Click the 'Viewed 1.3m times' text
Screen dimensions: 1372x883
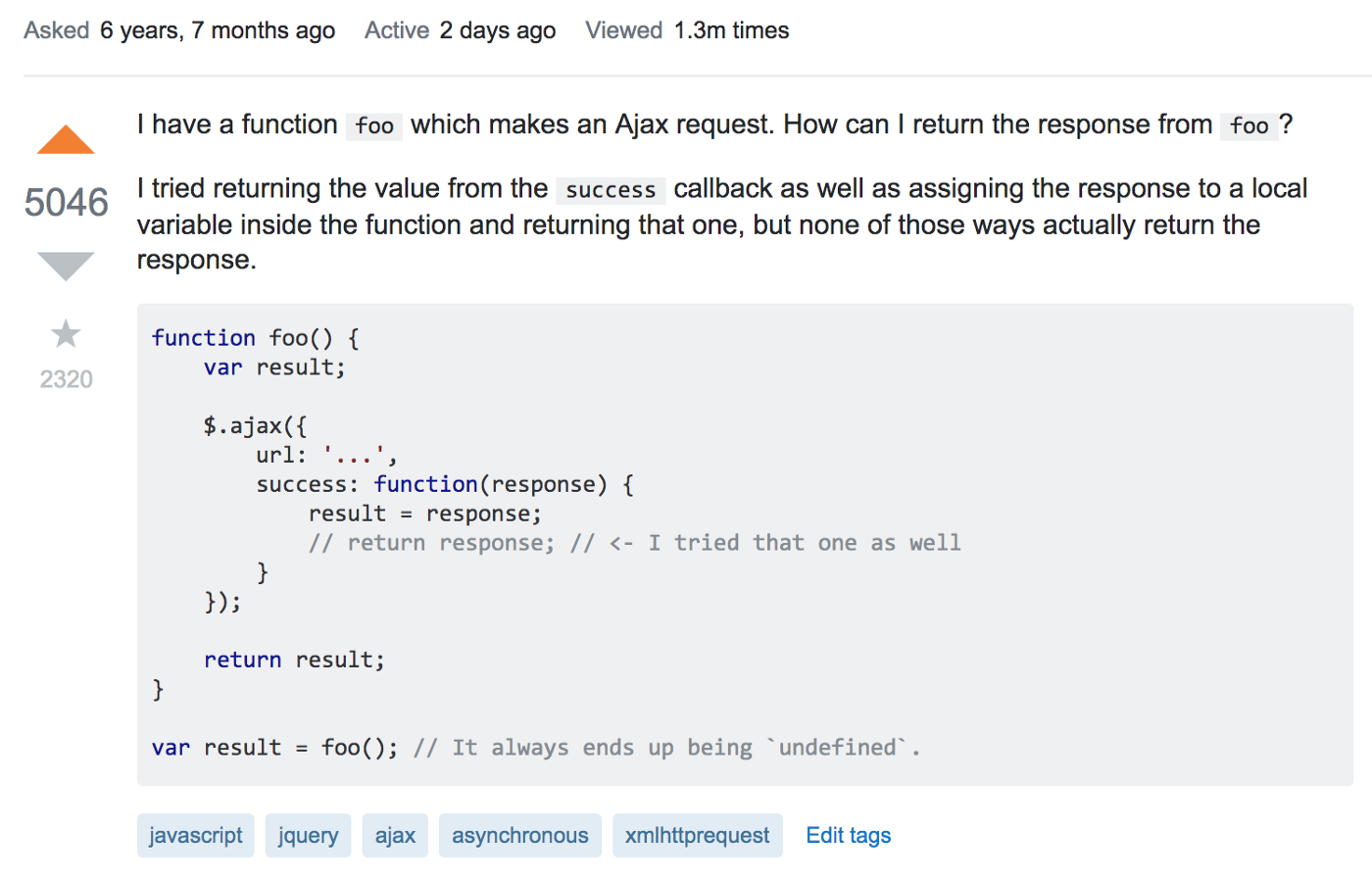(686, 29)
